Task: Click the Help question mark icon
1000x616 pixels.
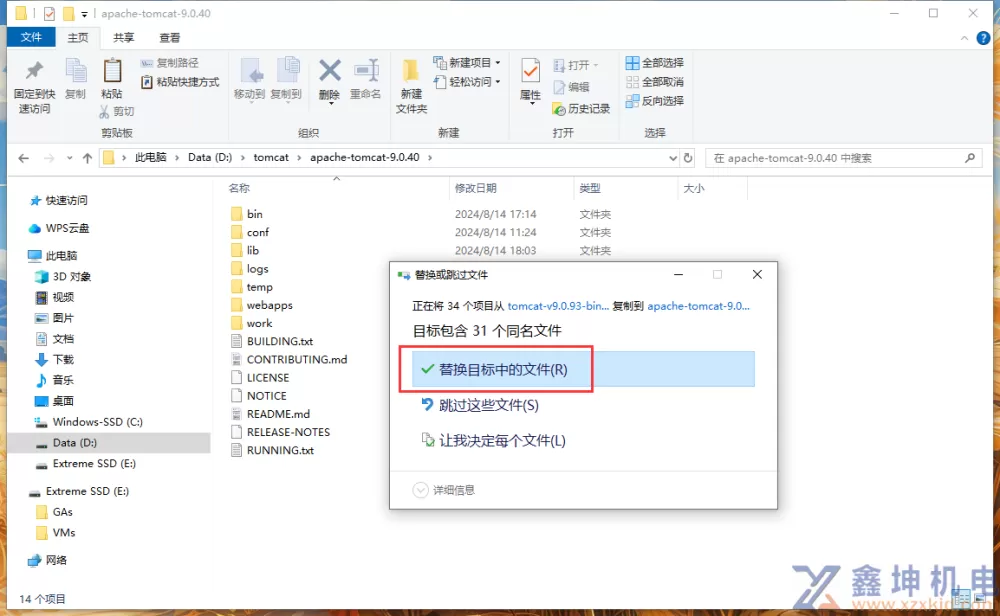Action: click(983, 38)
